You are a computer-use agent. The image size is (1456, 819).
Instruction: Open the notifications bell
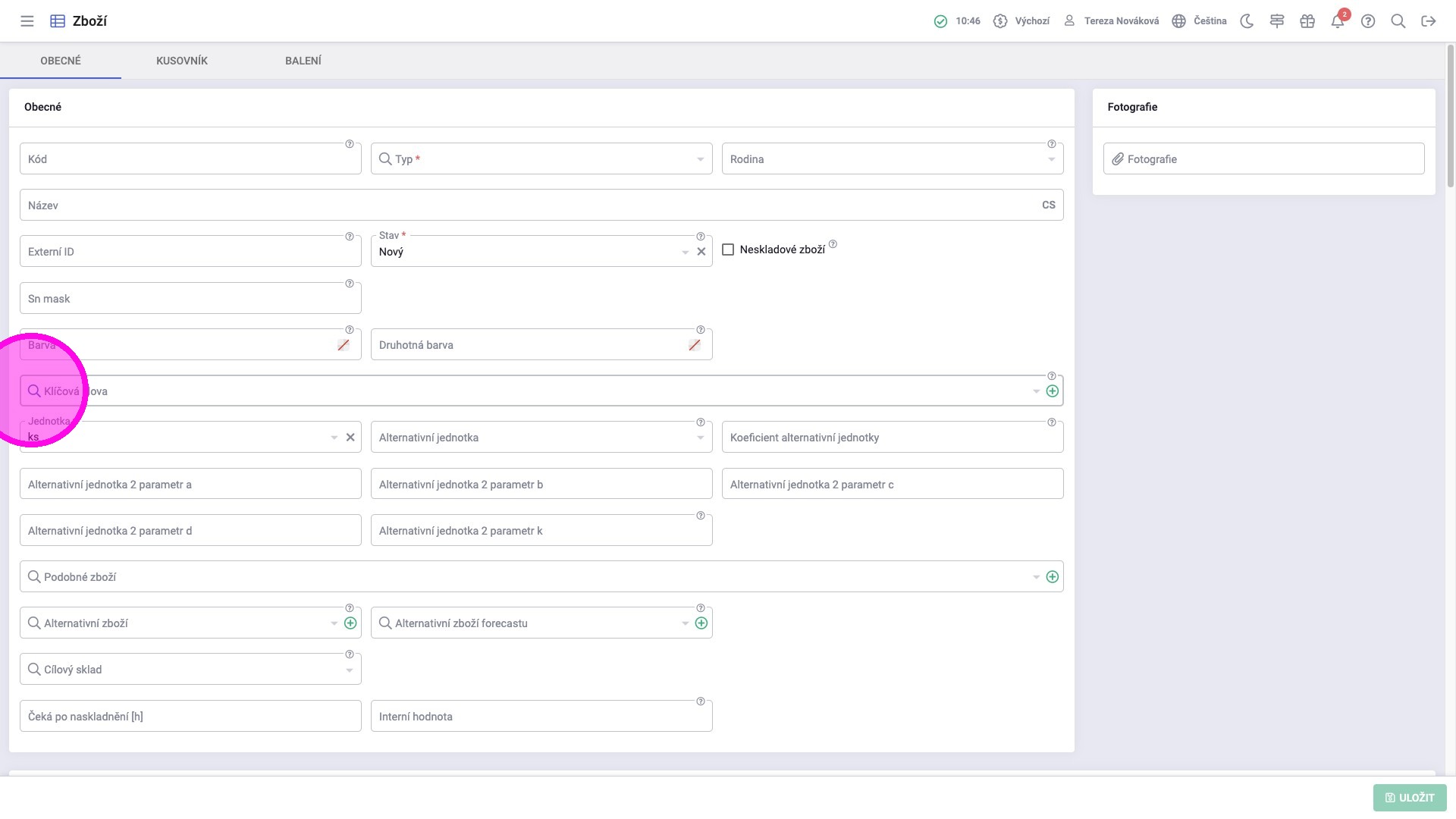pyautogui.click(x=1338, y=21)
